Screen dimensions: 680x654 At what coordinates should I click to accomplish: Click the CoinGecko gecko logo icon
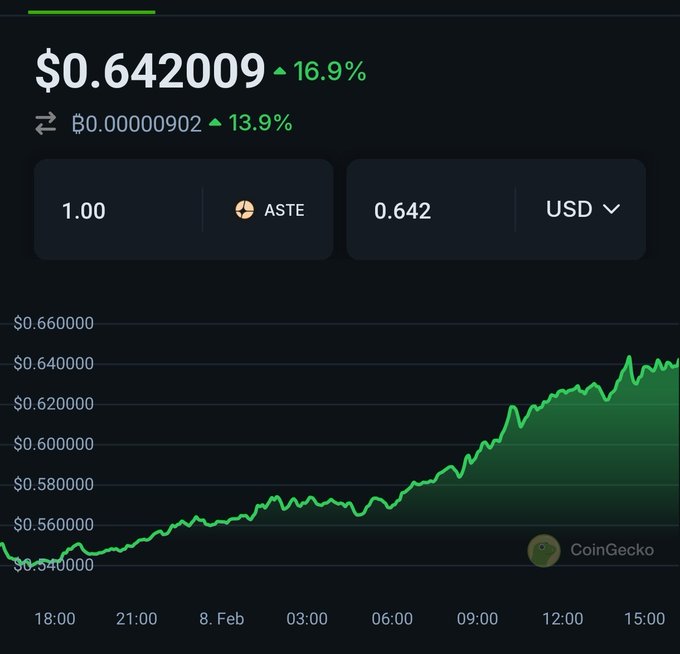pyautogui.click(x=544, y=550)
